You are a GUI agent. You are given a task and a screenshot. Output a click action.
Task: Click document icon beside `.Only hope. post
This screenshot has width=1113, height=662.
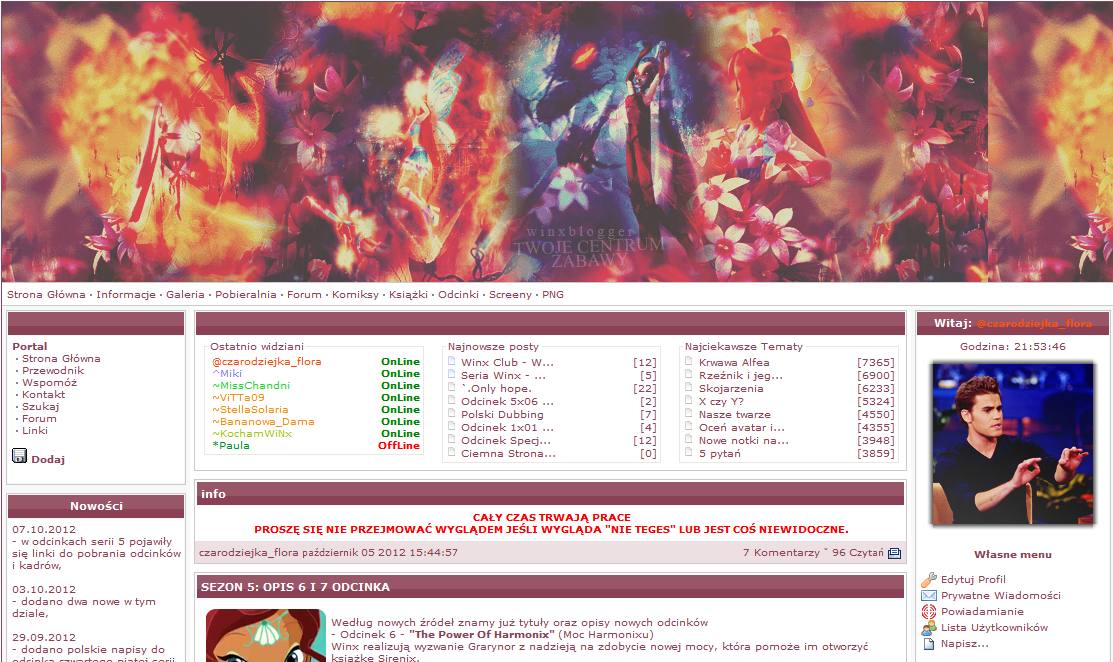point(451,387)
